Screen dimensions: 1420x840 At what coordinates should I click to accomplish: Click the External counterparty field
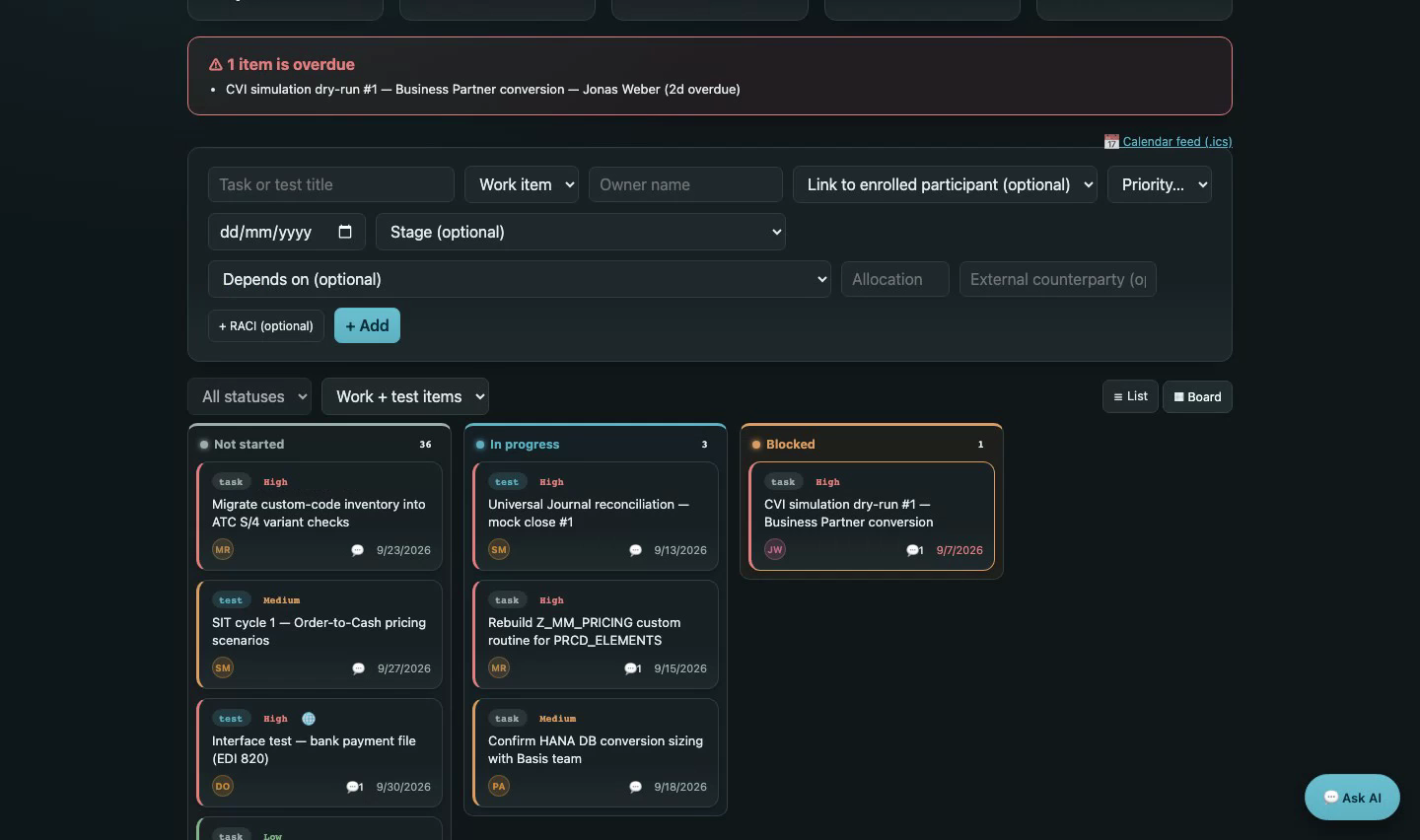click(x=1058, y=279)
